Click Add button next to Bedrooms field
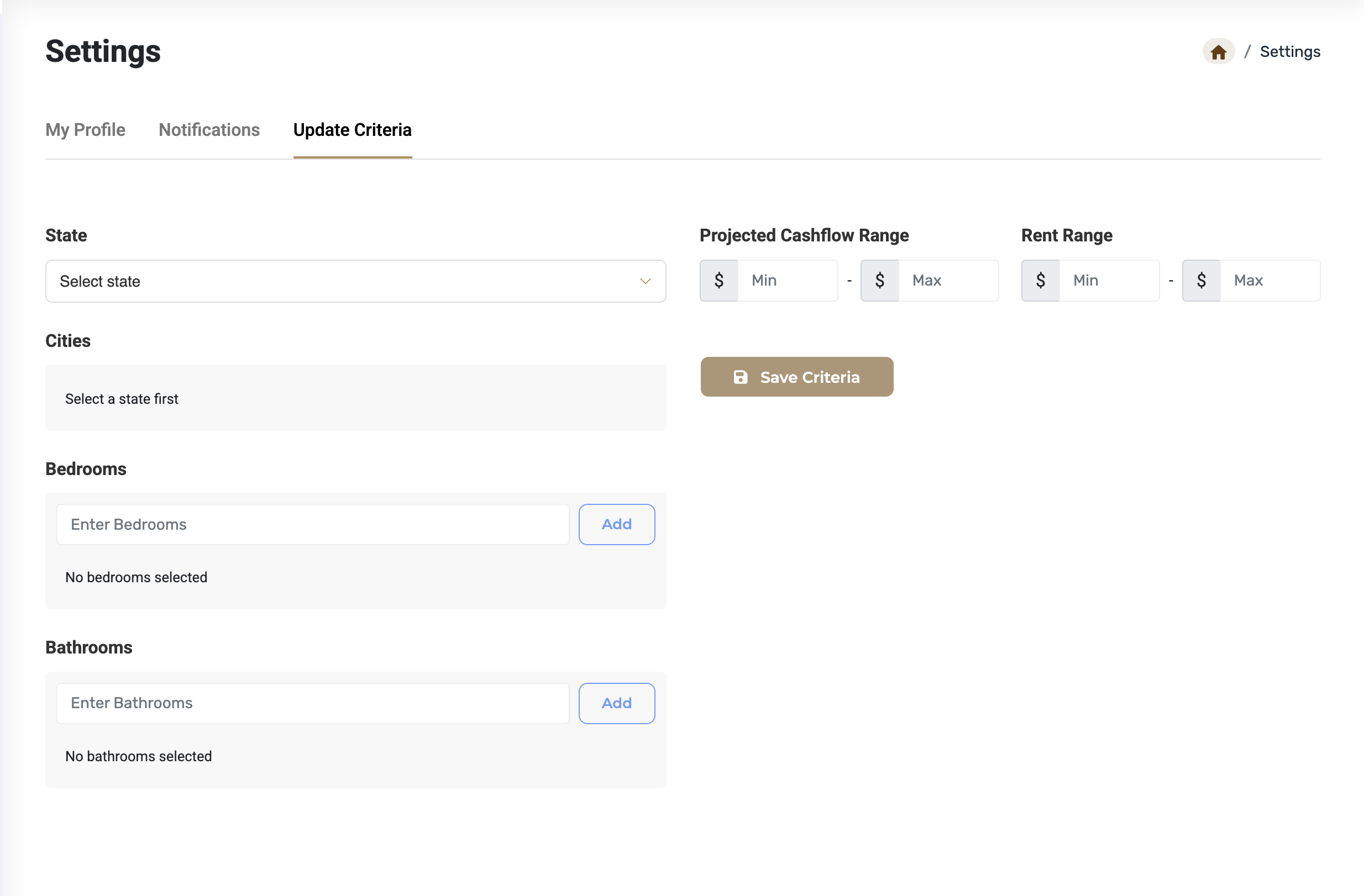The height and width of the screenshot is (896, 1364). pos(616,524)
